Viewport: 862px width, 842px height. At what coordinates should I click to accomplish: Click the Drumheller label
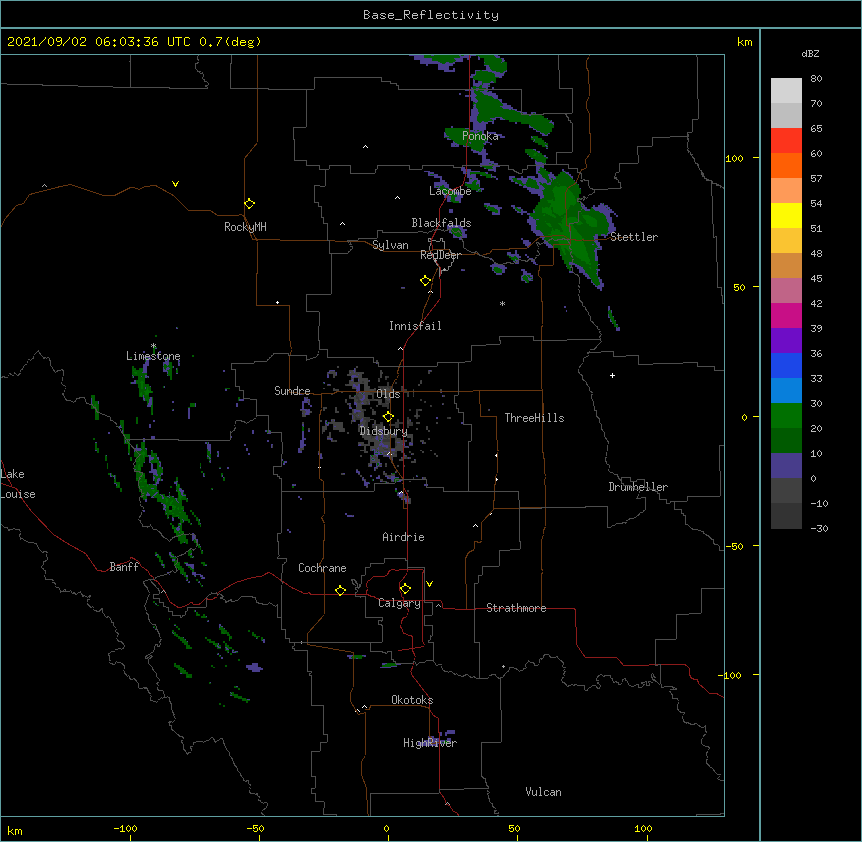pyautogui.click(x=638, y=487)
